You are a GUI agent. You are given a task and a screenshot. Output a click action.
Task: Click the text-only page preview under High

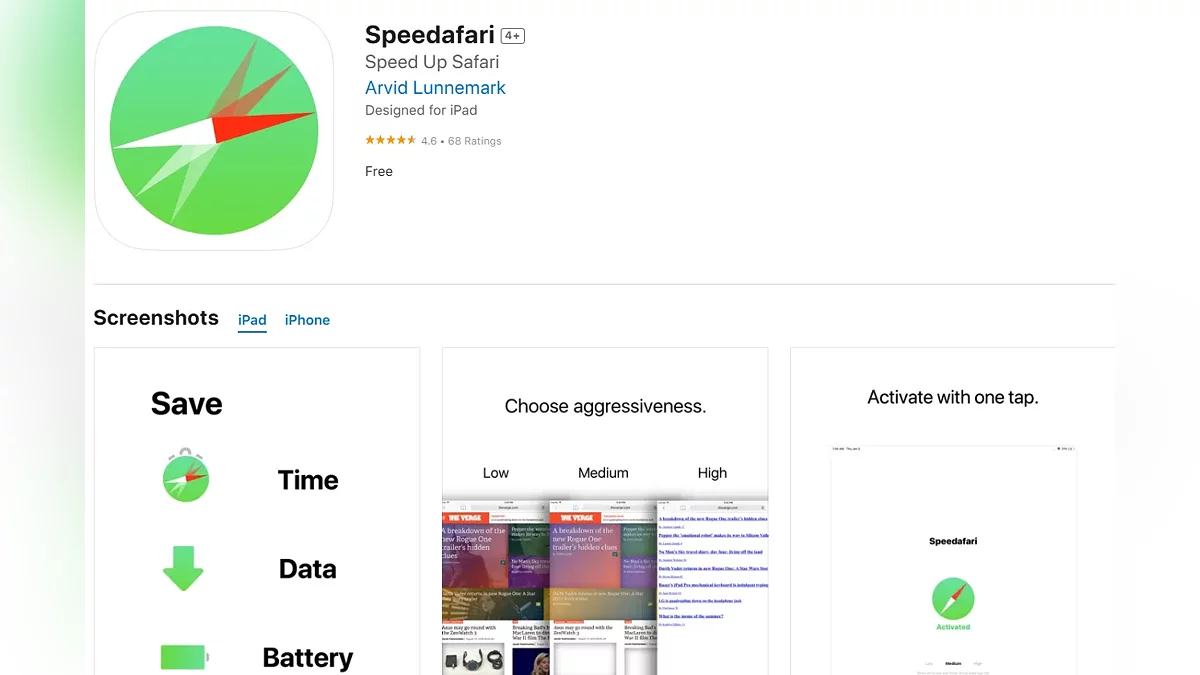coord(713,580)
